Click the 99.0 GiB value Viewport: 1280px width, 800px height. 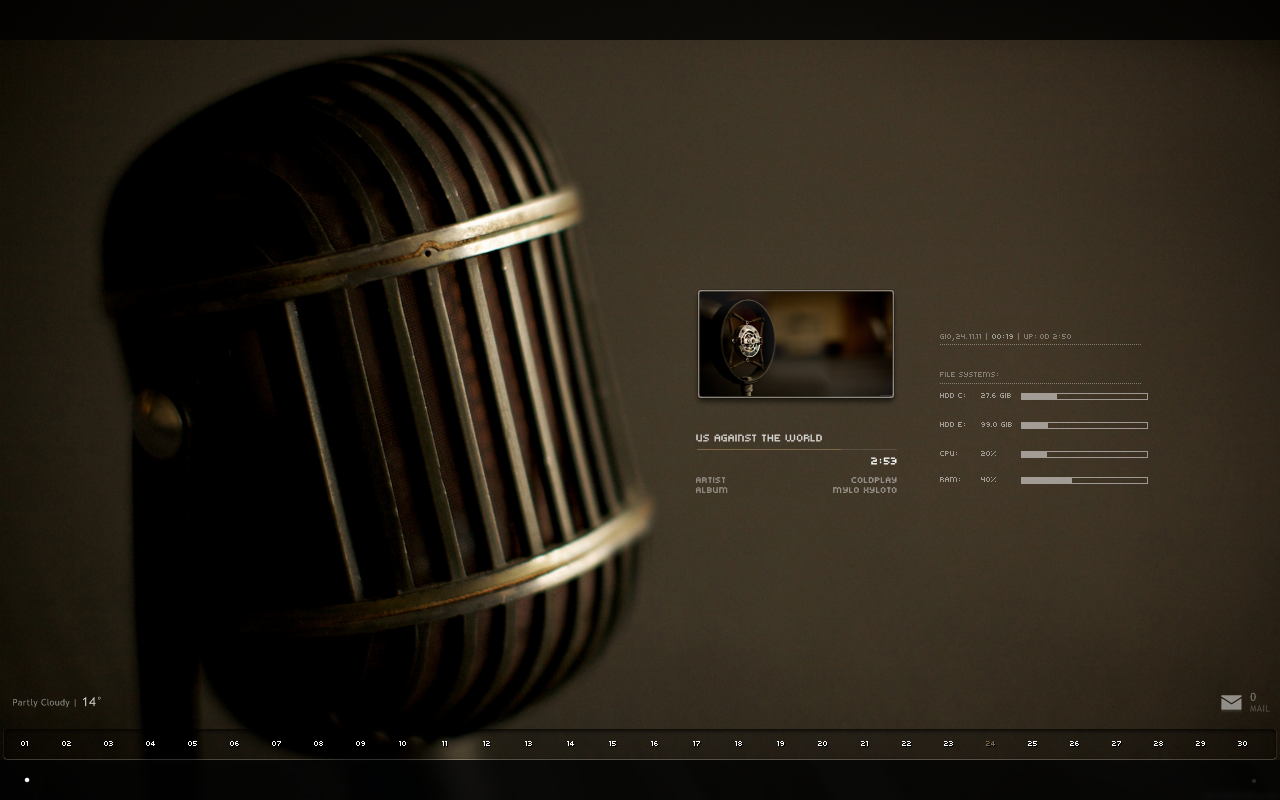click(996, 425)
